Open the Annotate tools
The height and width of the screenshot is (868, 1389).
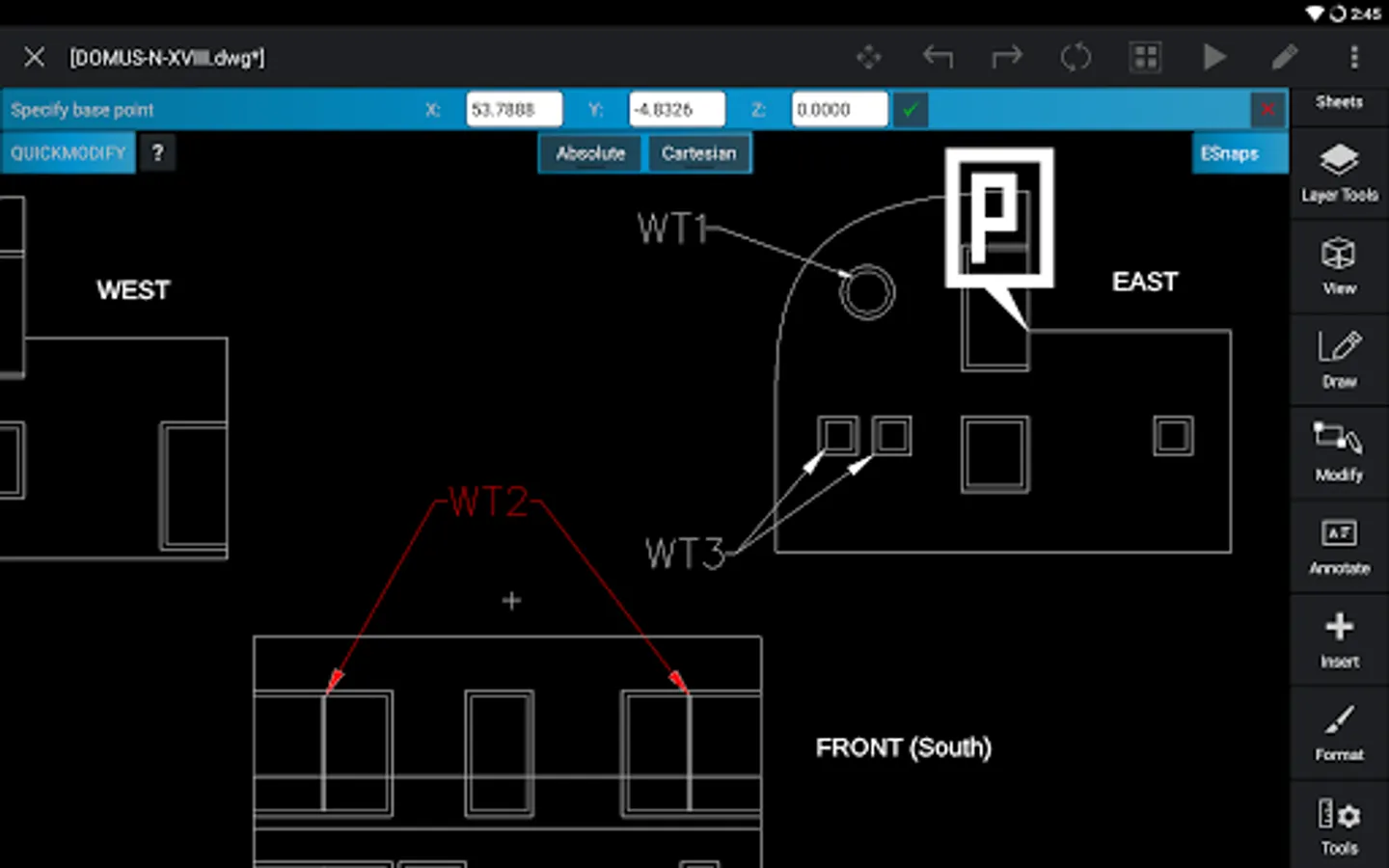[x=1339, y=546]
